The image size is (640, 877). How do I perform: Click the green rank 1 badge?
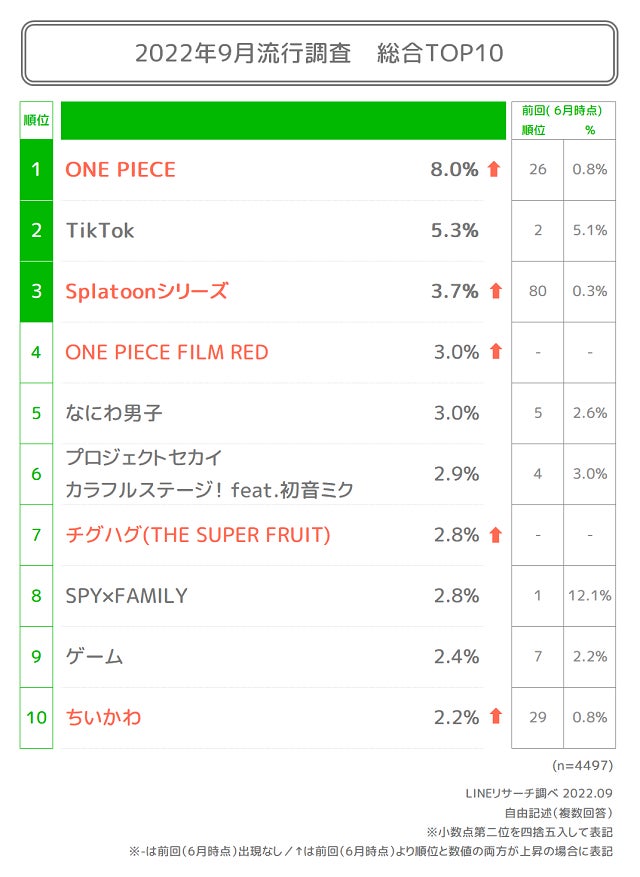(x=37, y=169)
